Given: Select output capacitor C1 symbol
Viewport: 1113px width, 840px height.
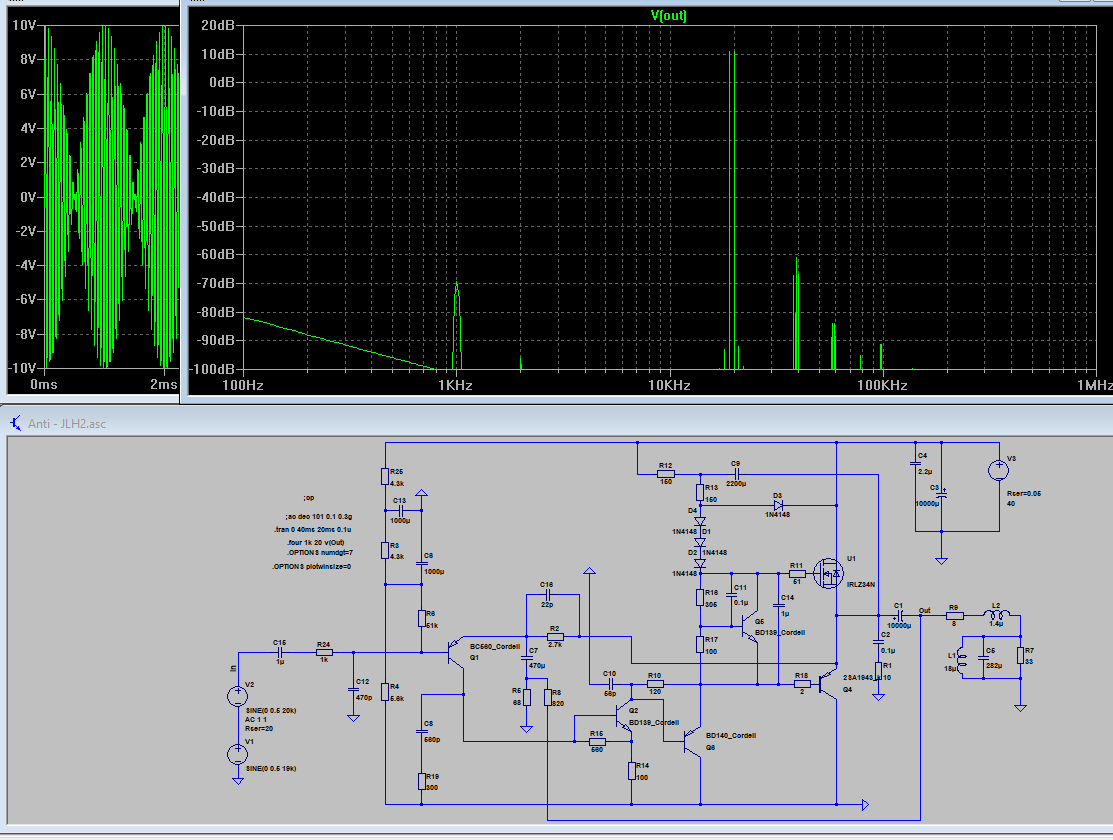Looking at the screenshot, I should pyautogui.click(x=899, y=616).
